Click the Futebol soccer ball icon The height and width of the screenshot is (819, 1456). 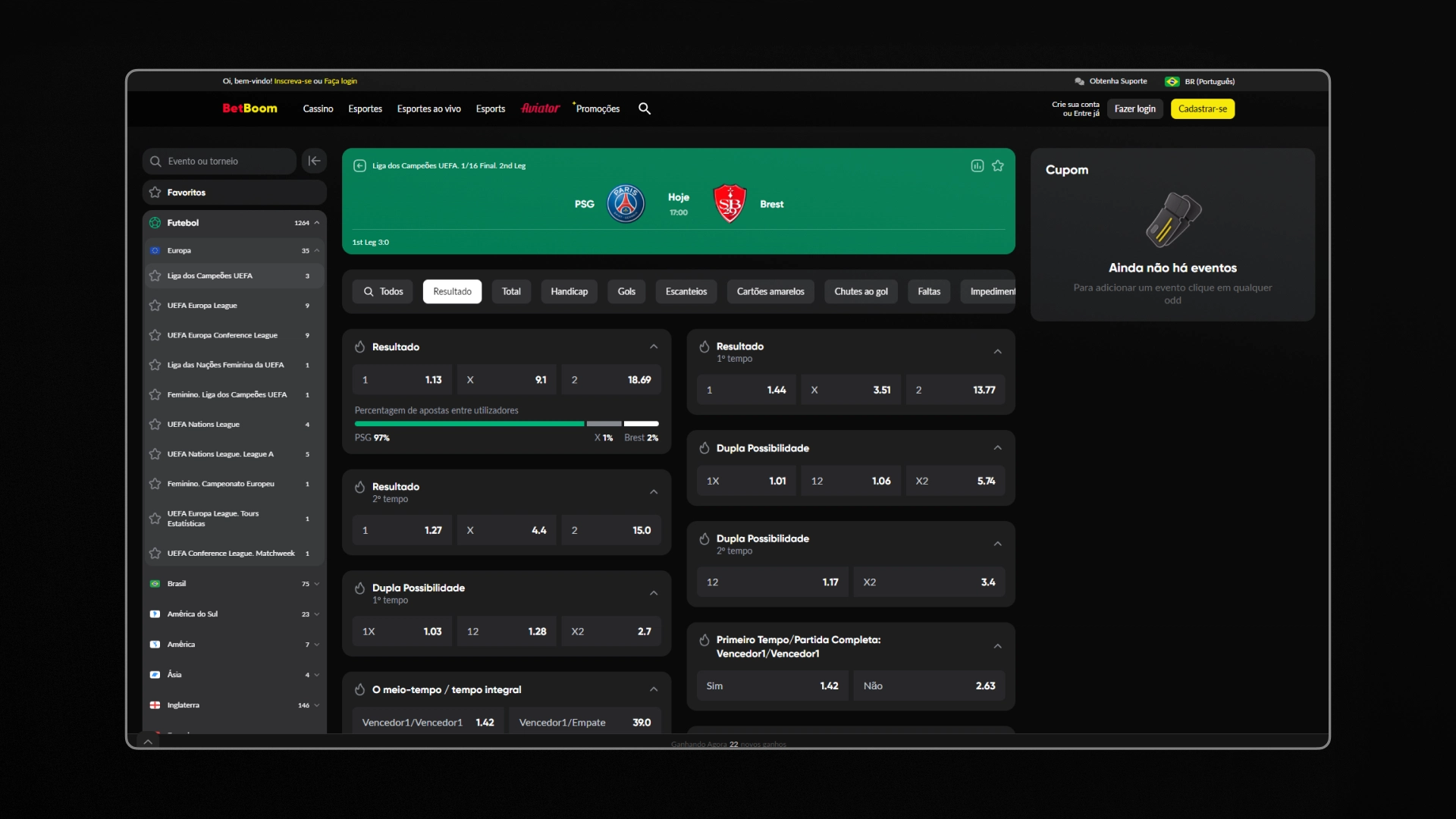pyautogui.click(x=155, y=223)
